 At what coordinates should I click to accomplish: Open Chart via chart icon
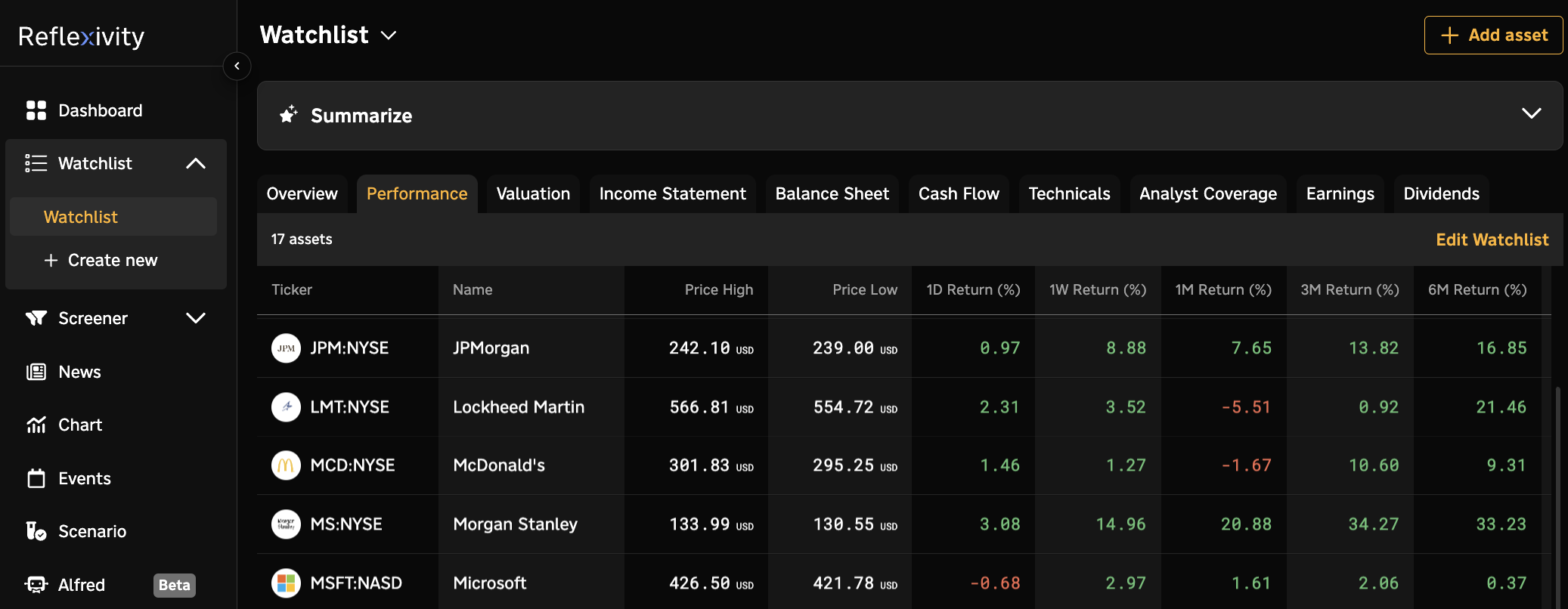click(x=36, y=425)
